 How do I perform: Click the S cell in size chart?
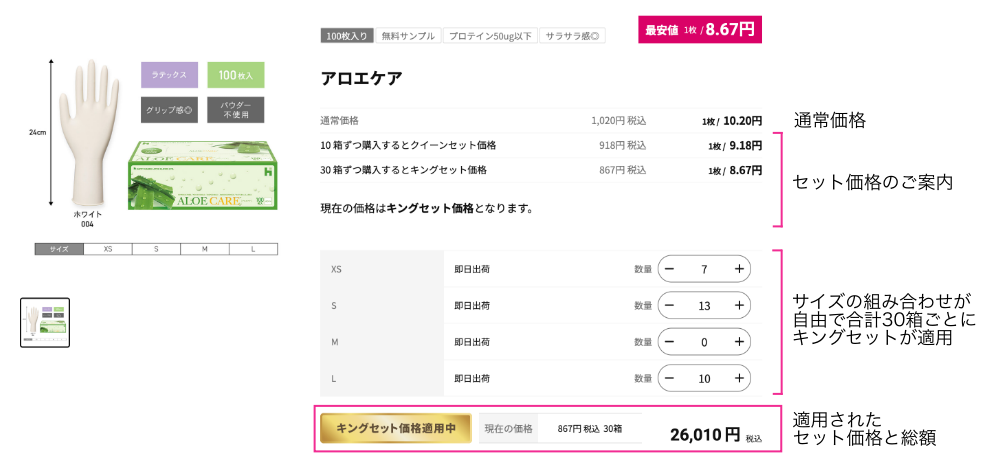coord(156,249)
